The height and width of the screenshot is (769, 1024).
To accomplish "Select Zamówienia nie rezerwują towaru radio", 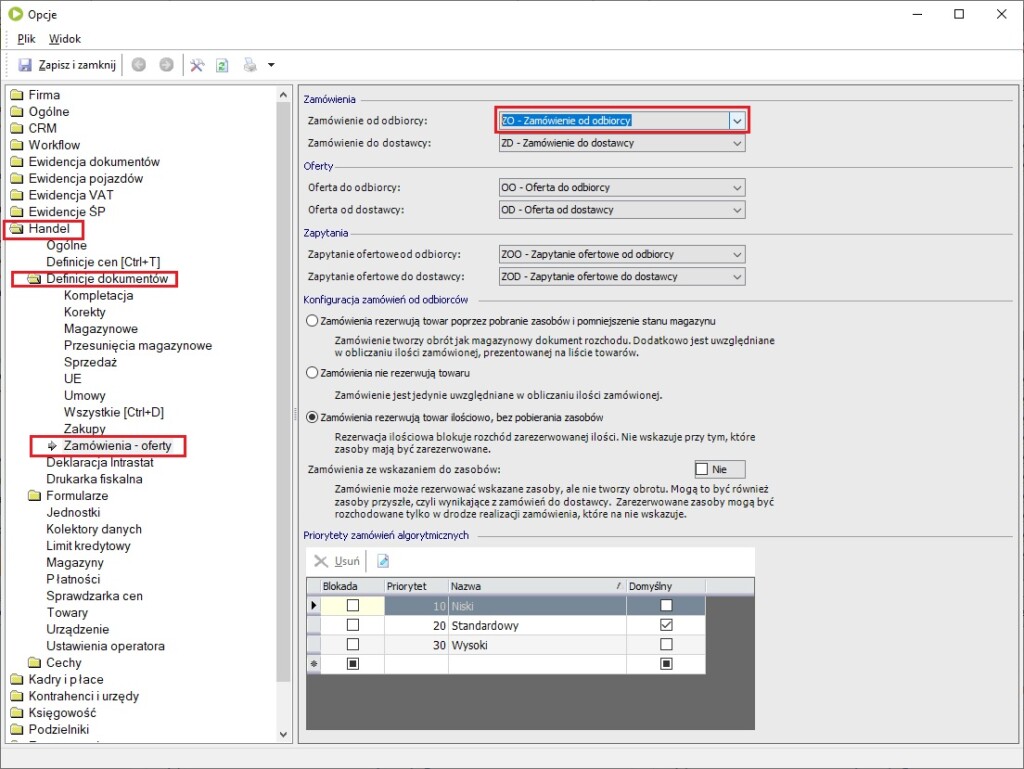I will [x=312, y=373].
